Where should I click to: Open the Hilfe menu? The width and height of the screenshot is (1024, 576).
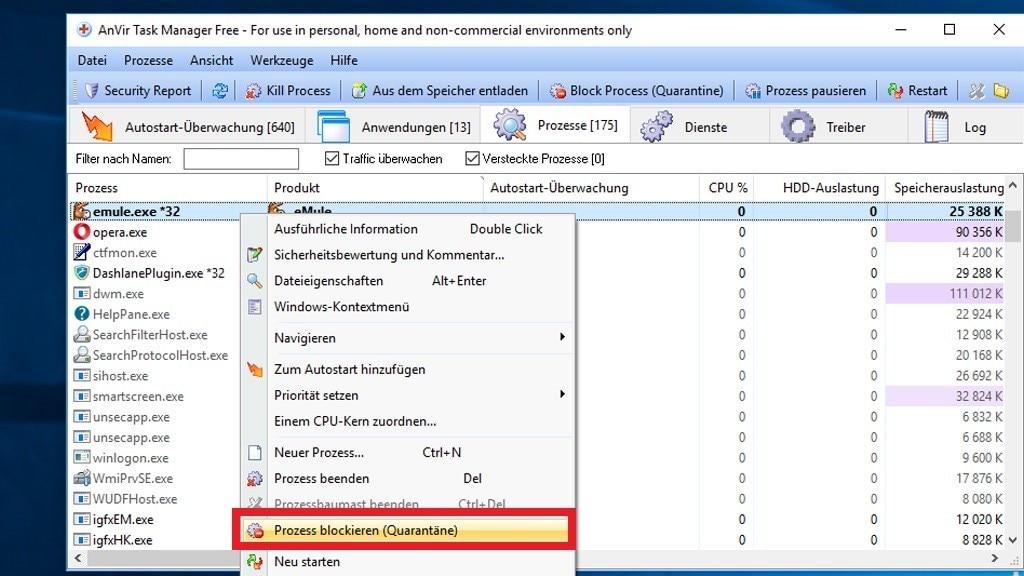tap(344, 60)
